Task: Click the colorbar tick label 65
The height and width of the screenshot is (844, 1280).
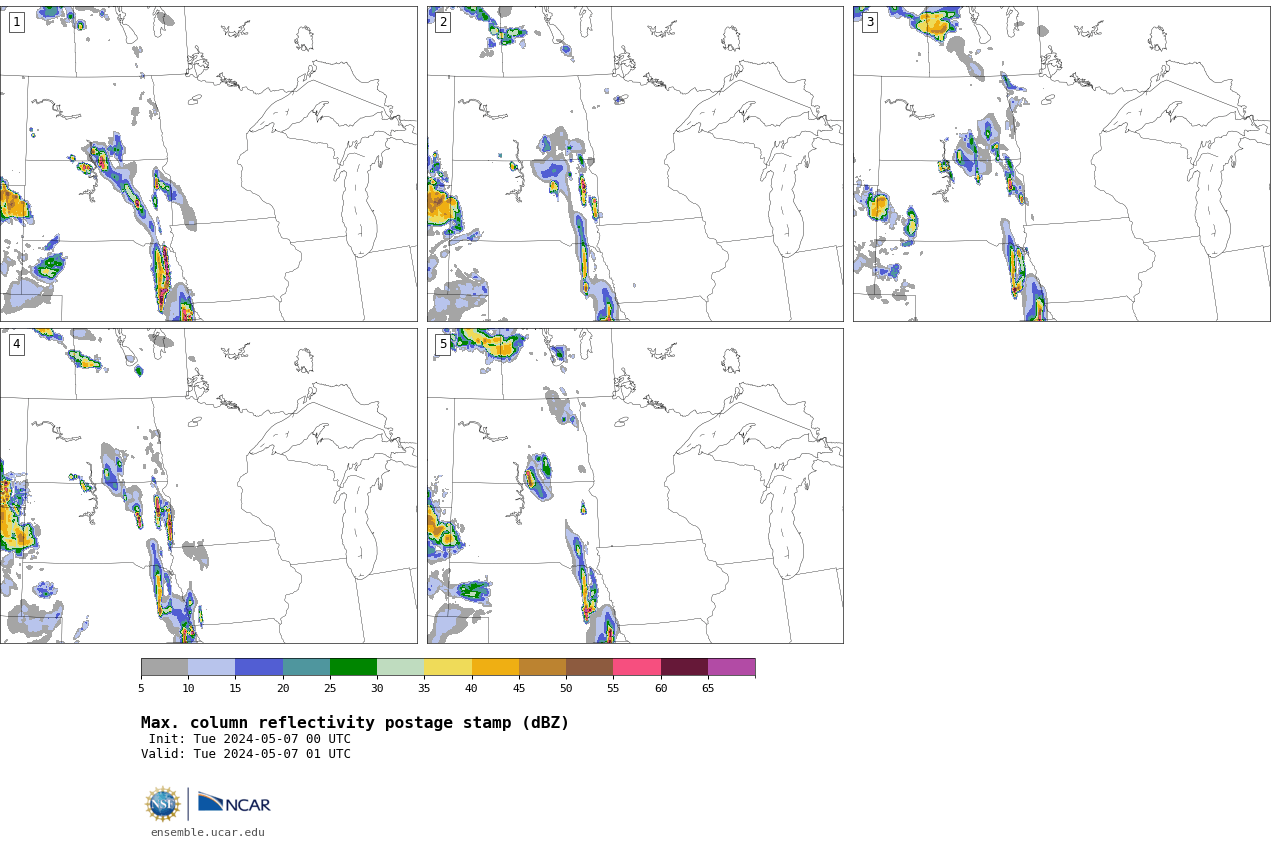Action: [708, 688]
